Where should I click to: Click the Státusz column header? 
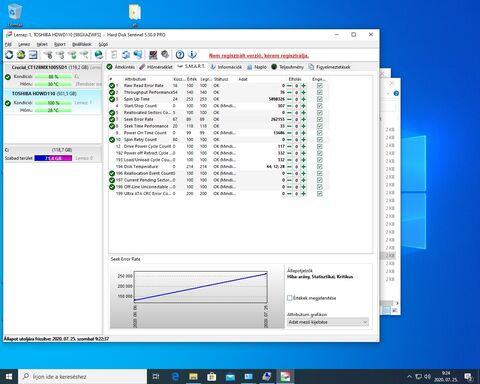[221, 79]
